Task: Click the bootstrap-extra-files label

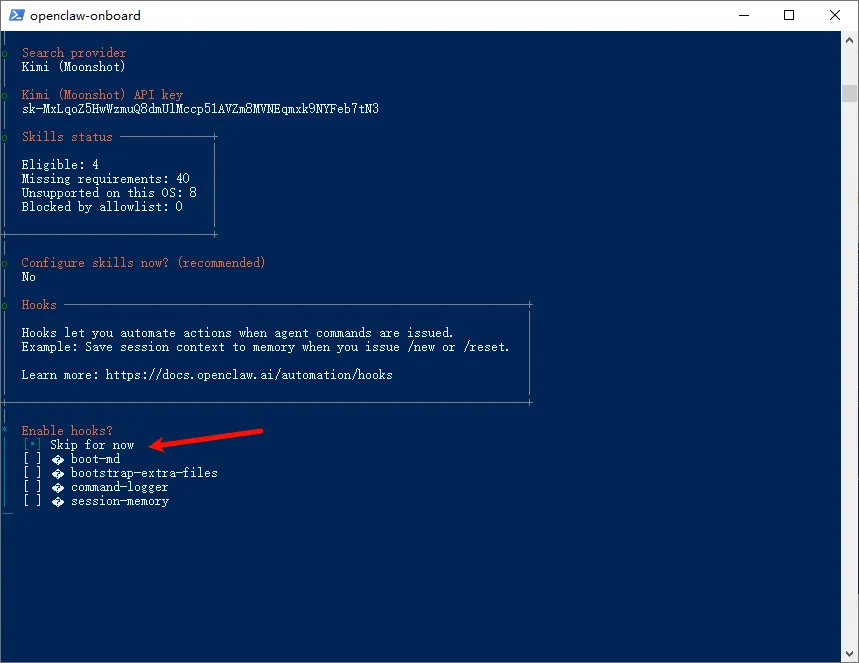Action: (144, 472)
